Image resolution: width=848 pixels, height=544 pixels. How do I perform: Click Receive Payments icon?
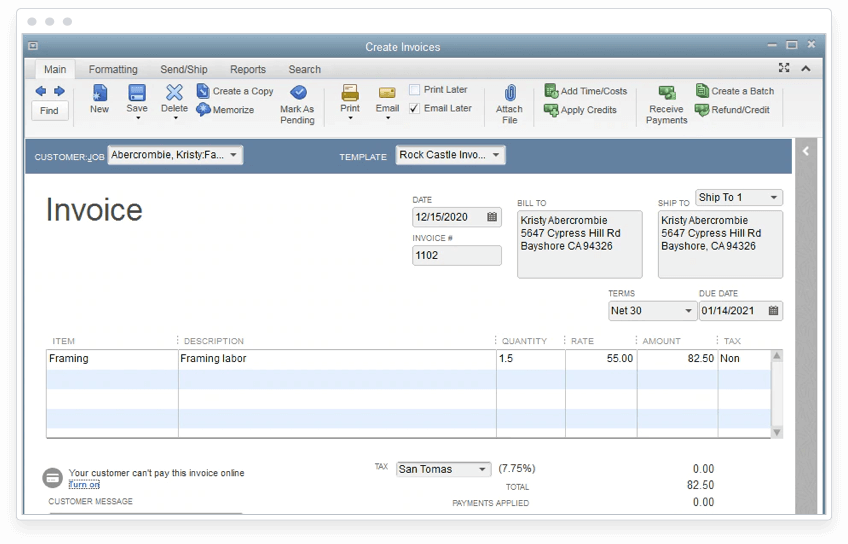pyautogui.click(x=667, y=92)
